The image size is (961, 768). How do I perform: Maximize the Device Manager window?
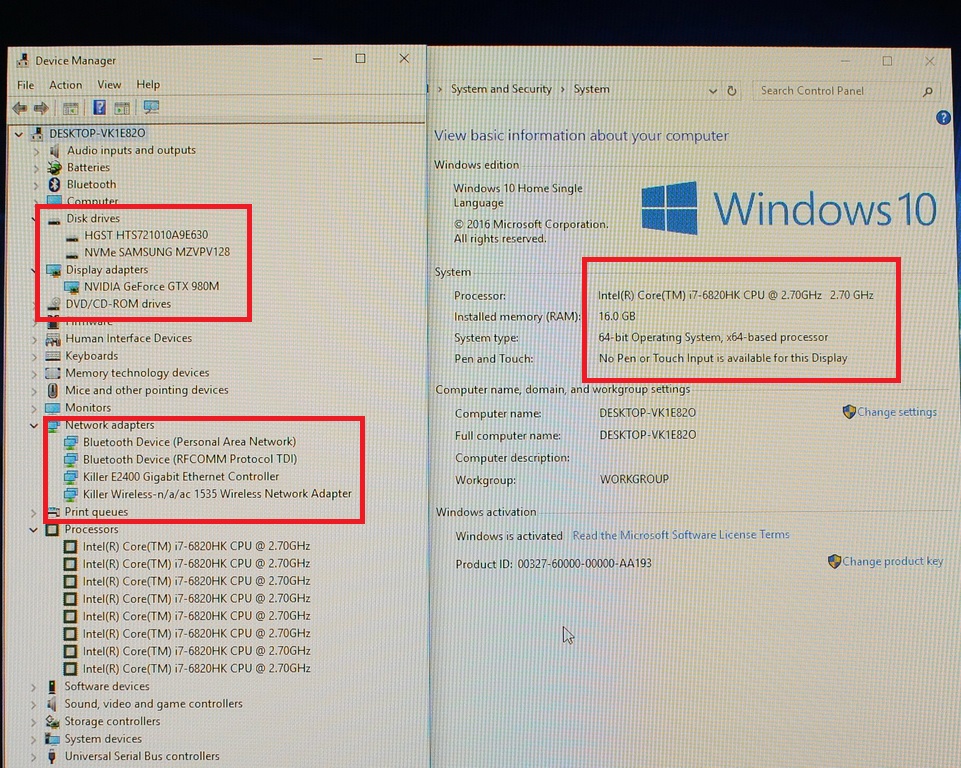(360, 58)
